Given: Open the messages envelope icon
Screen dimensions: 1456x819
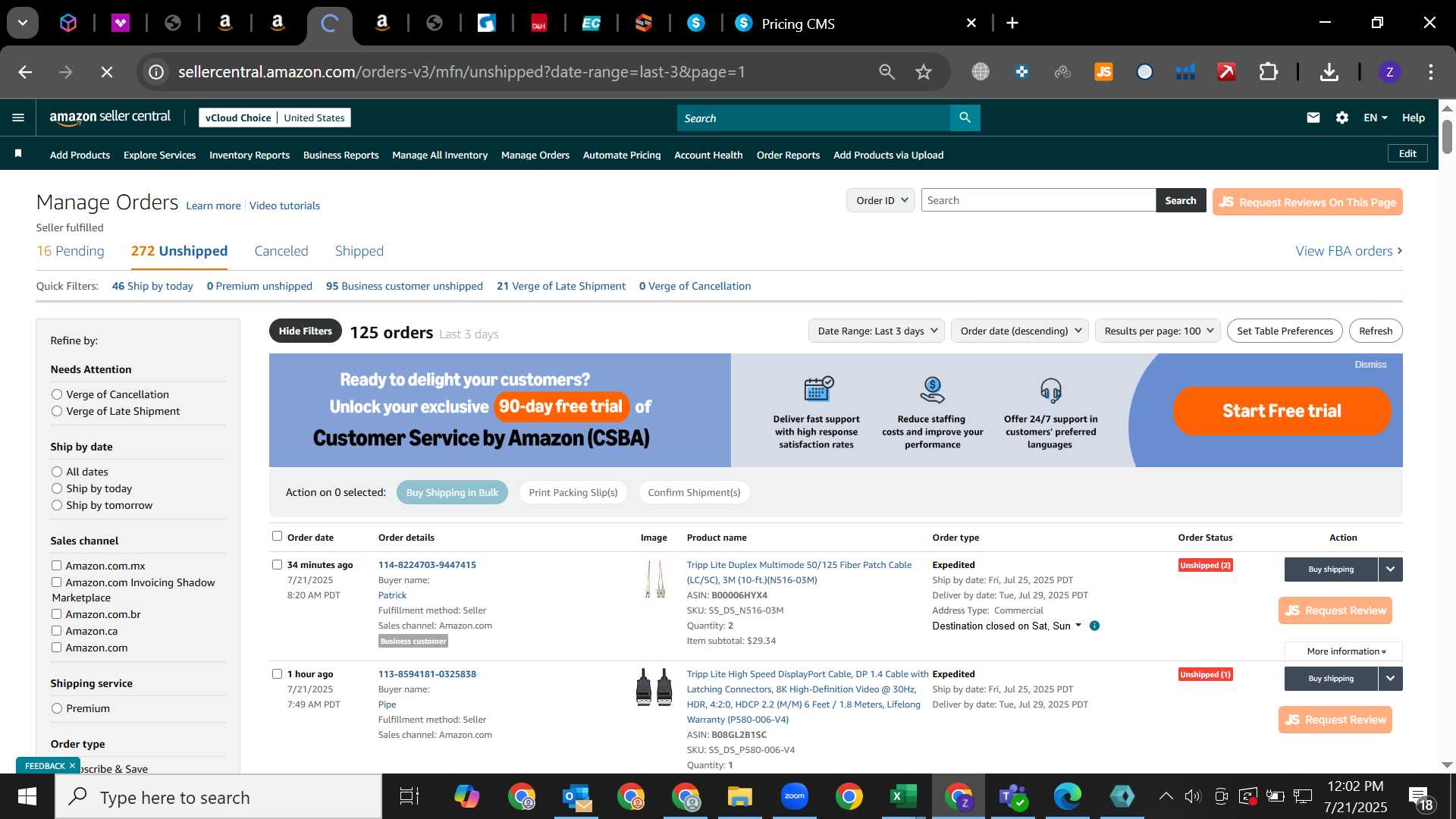Looking at the screenshot, I should pos(1313,118).
